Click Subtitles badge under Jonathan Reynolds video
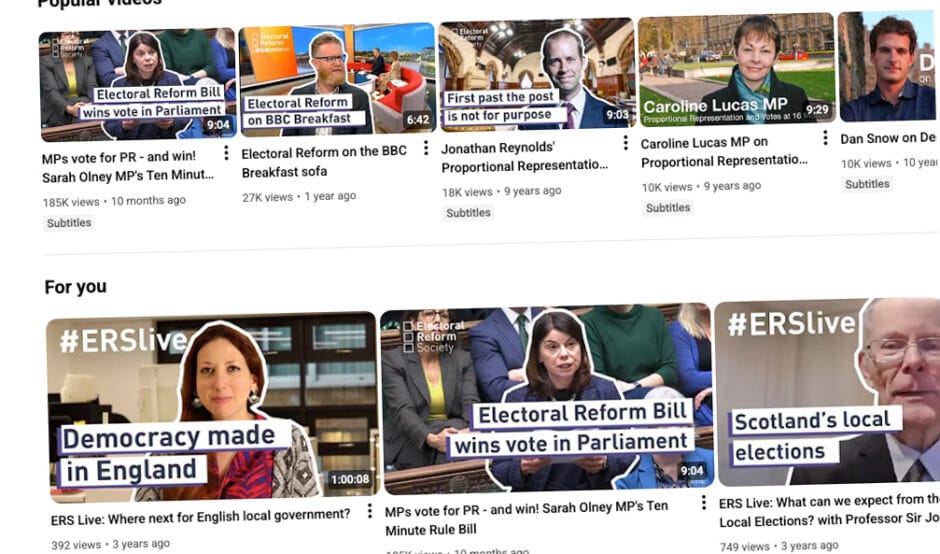940x554 pixels. 468,212
